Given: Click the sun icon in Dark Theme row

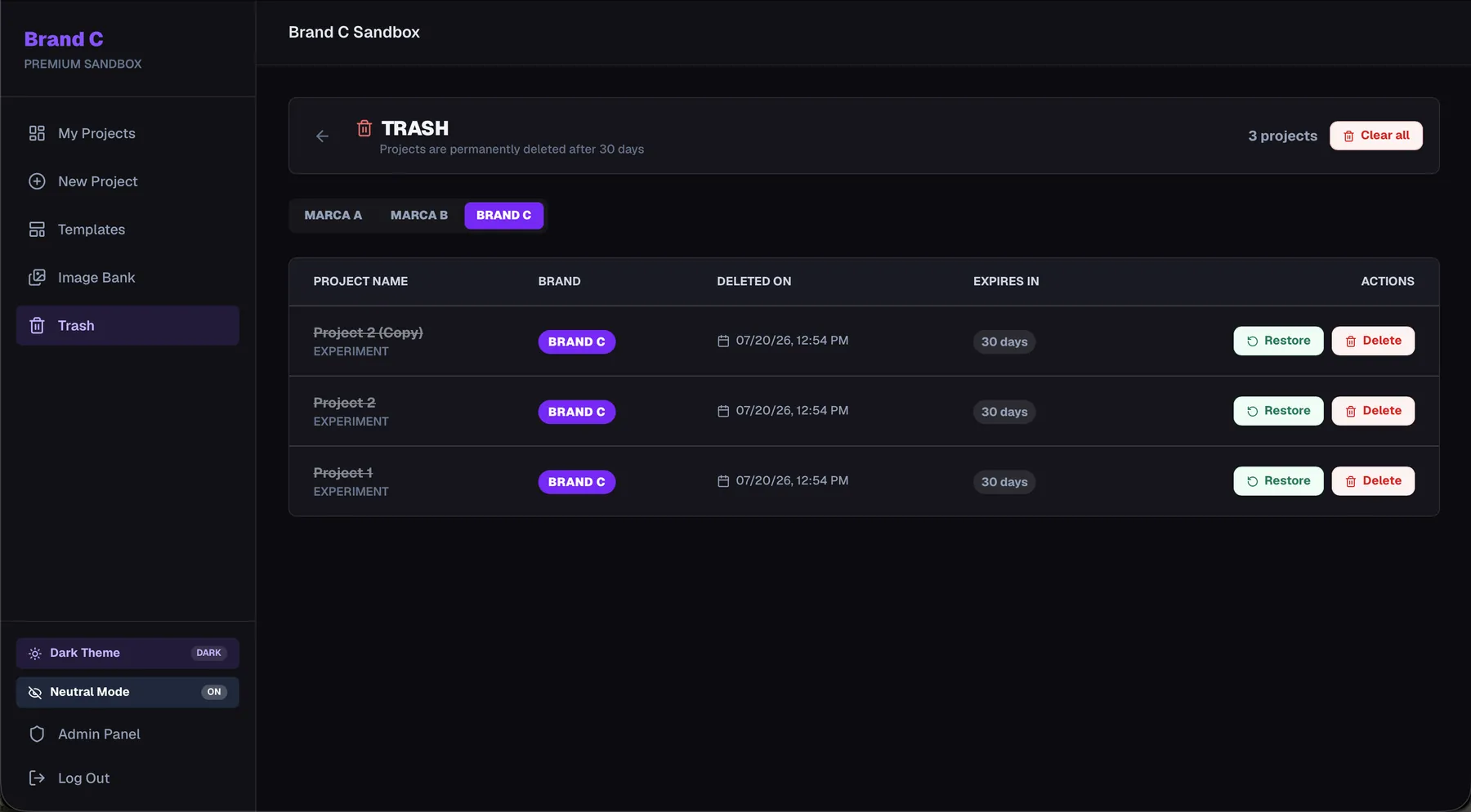Looking at the screenshot, I should pos(35,654).
